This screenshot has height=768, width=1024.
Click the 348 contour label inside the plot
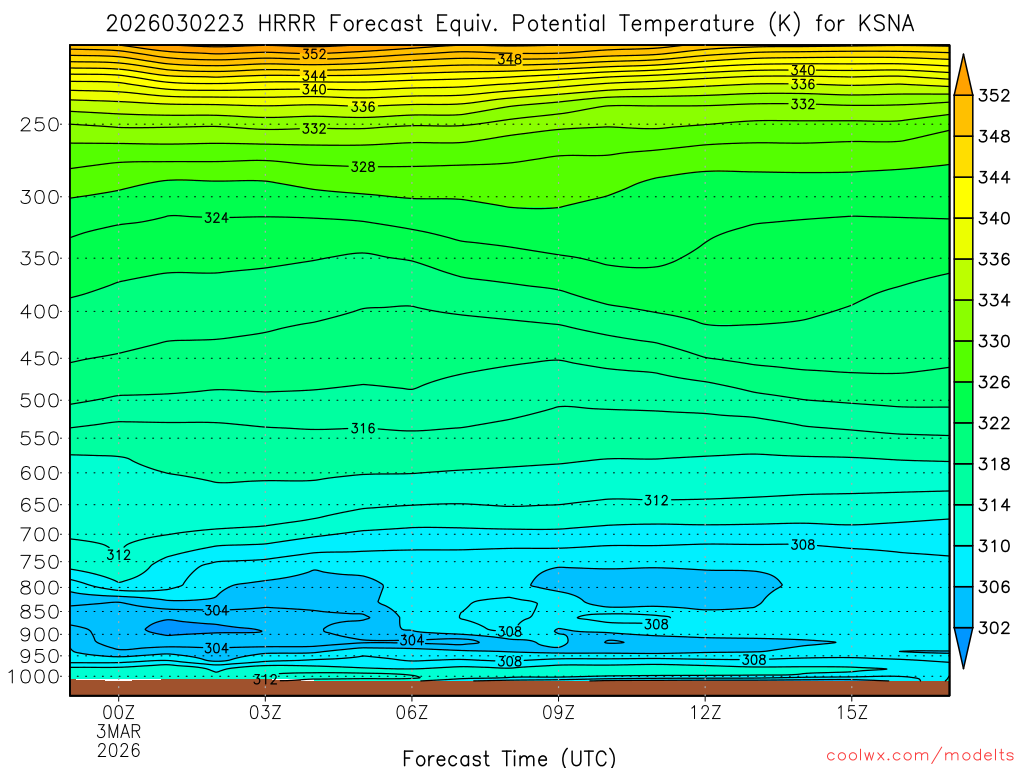coord(509,59)
